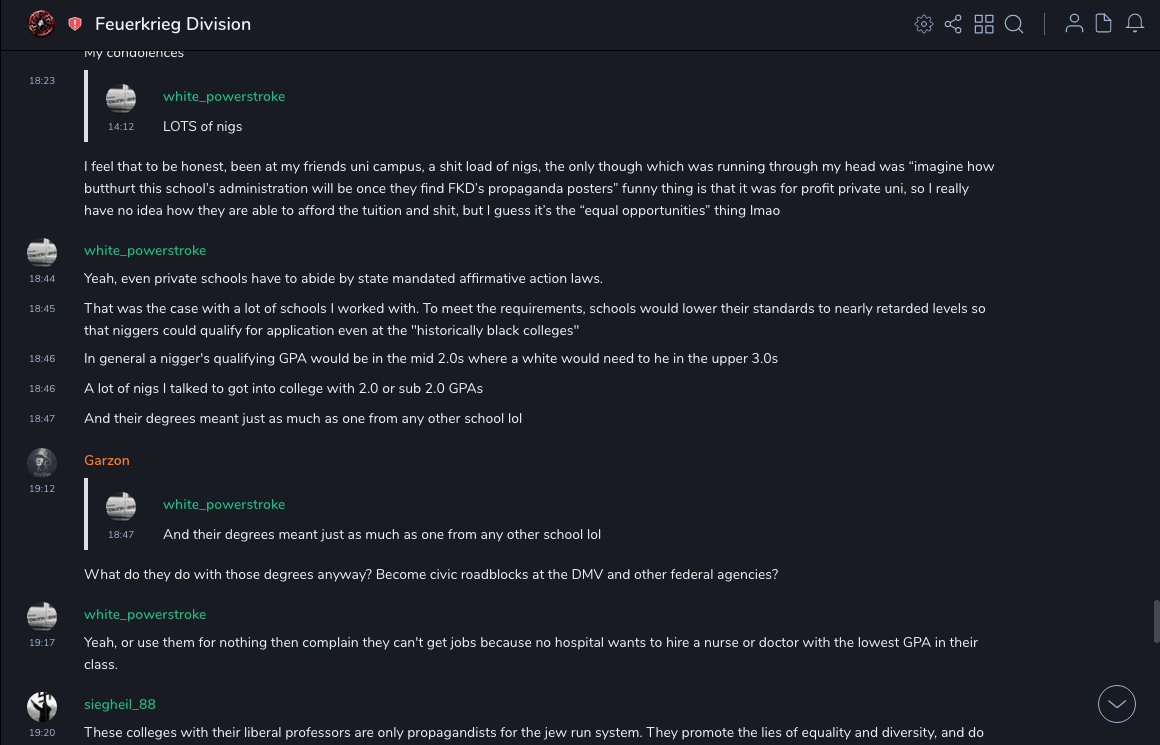Click the avatar beside the 19:20 message

click(42, 706)
